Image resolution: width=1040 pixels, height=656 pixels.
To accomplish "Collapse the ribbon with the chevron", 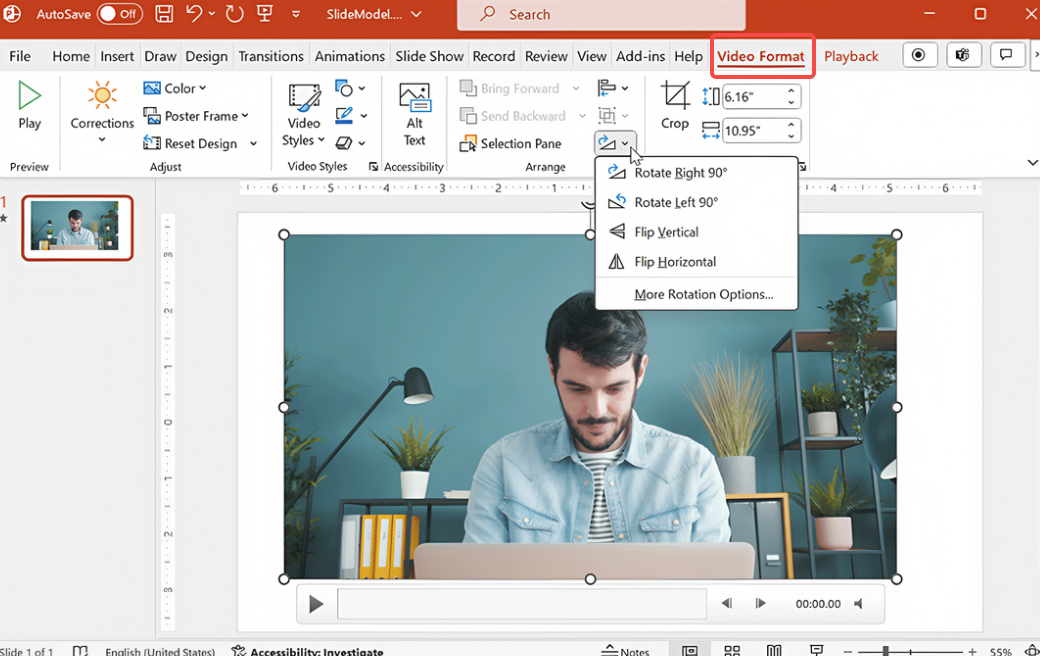I will pyautogui.click(x=1032, y=162).
